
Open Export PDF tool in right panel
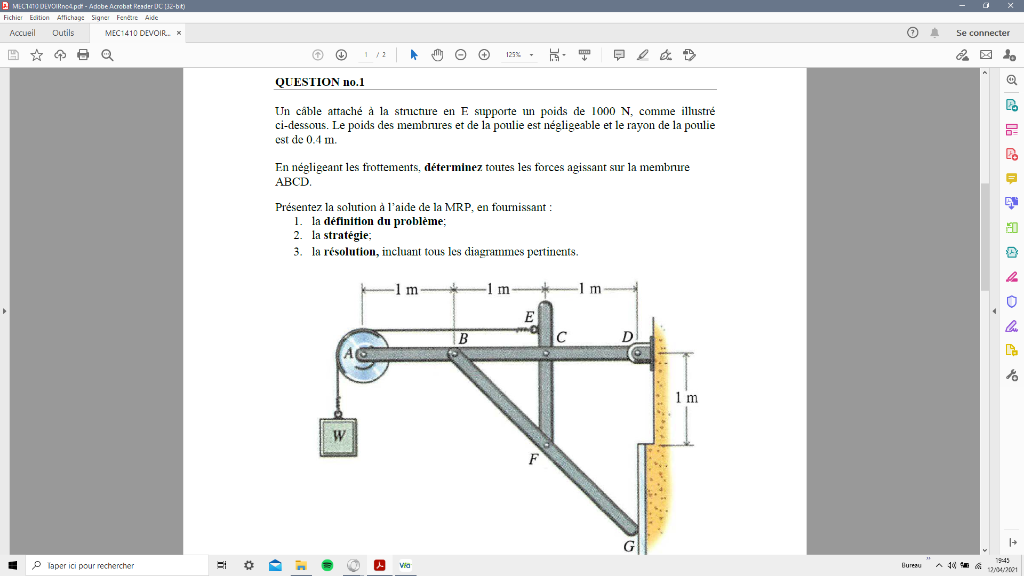pyautogui.click(x=1012, y=105)
